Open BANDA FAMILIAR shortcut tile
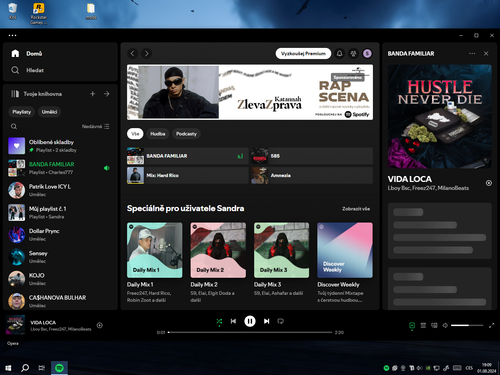The image size is (500, 375). [188, 156]
